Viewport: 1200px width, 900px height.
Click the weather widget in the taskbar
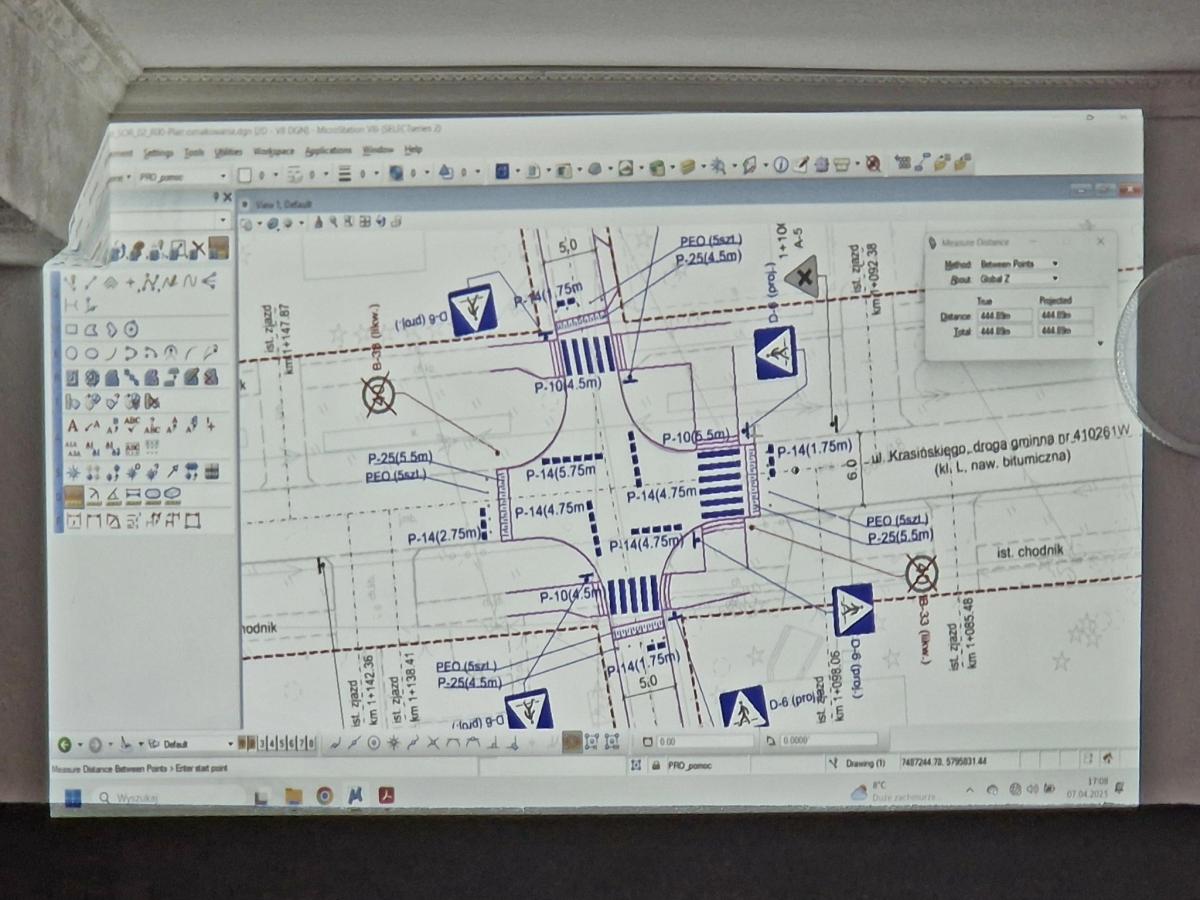(x=893, y=791)
